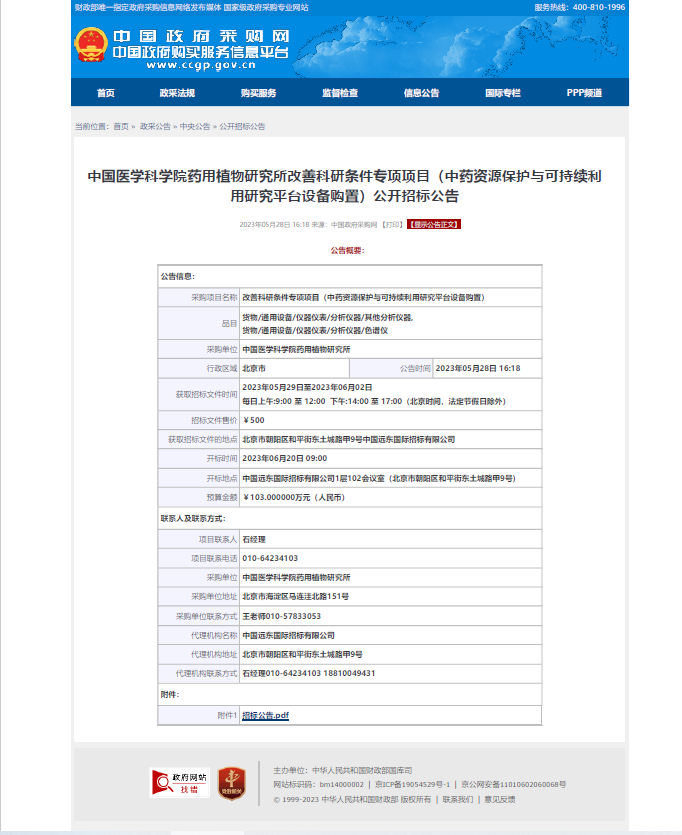Click the 政府网站找错 badge in footer
The width and height of the screenshot is (682, 835).
tap(180, 782)
